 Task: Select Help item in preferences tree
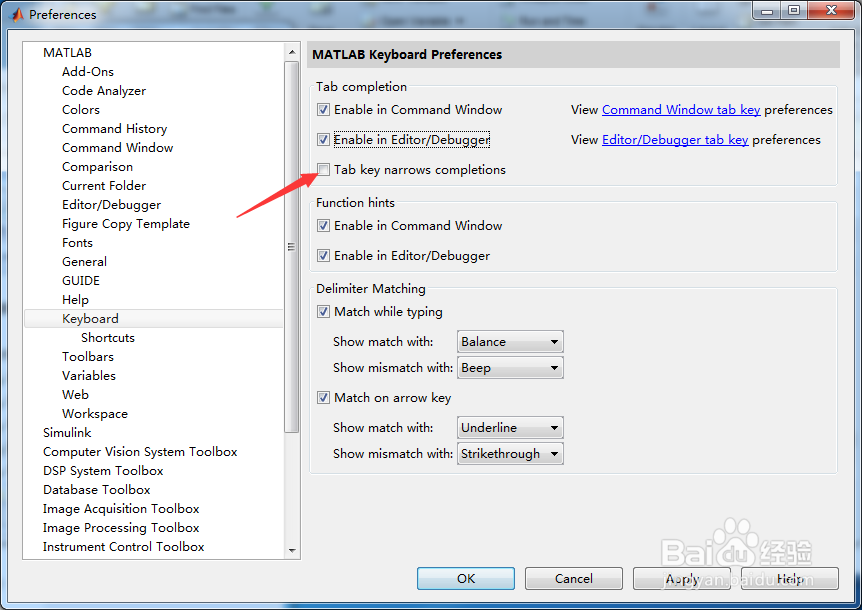coord(75,300)
